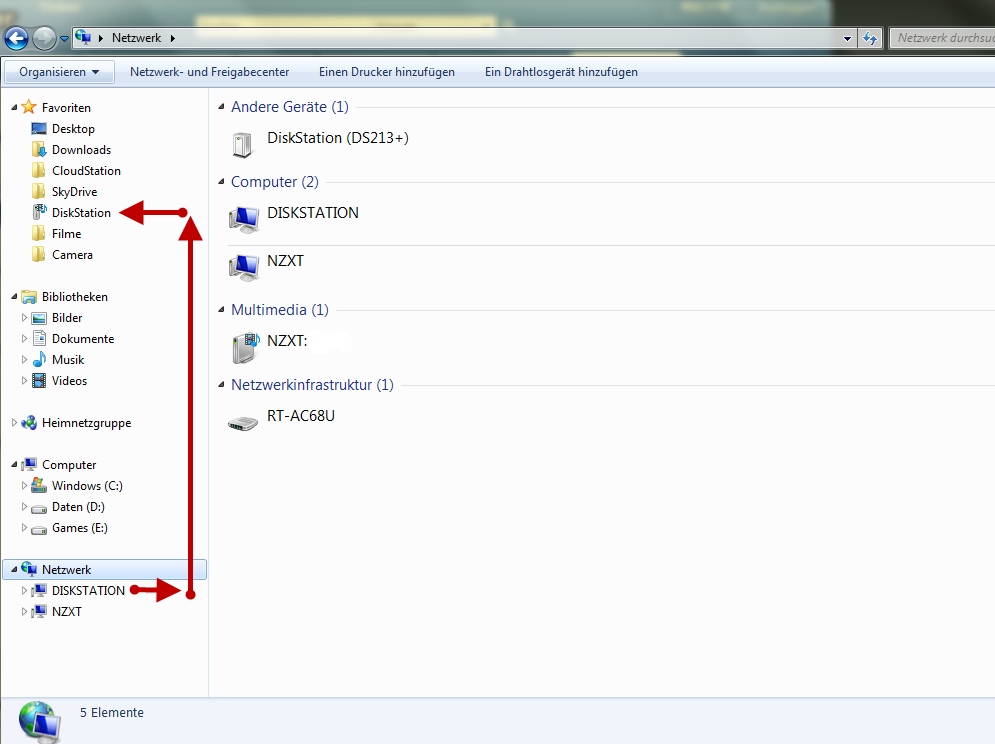Select the Windows (C:) drive icon
Image resolution: width=995 pixels, height=744 pixels.
pos(39,486)
